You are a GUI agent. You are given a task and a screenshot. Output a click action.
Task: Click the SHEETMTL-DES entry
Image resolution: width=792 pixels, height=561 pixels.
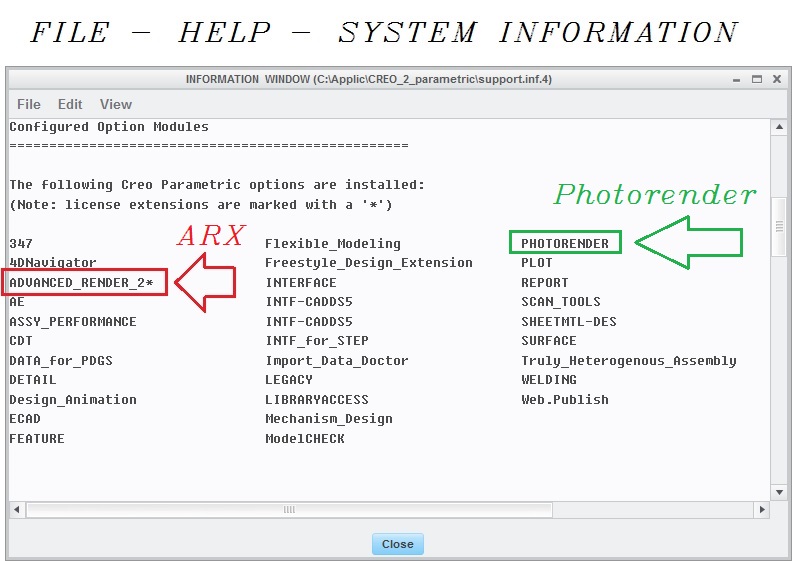pyautogui.click(x=569, y=322)
